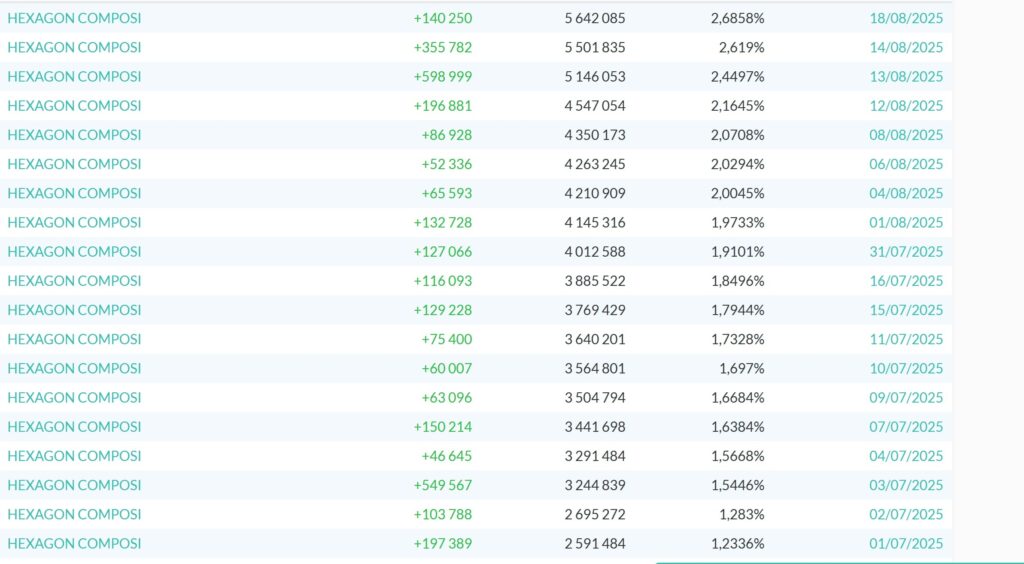This screenshot has width=1024, height=564.
Task: Select the percentage 1,2336%
Action: click(737, 543)
